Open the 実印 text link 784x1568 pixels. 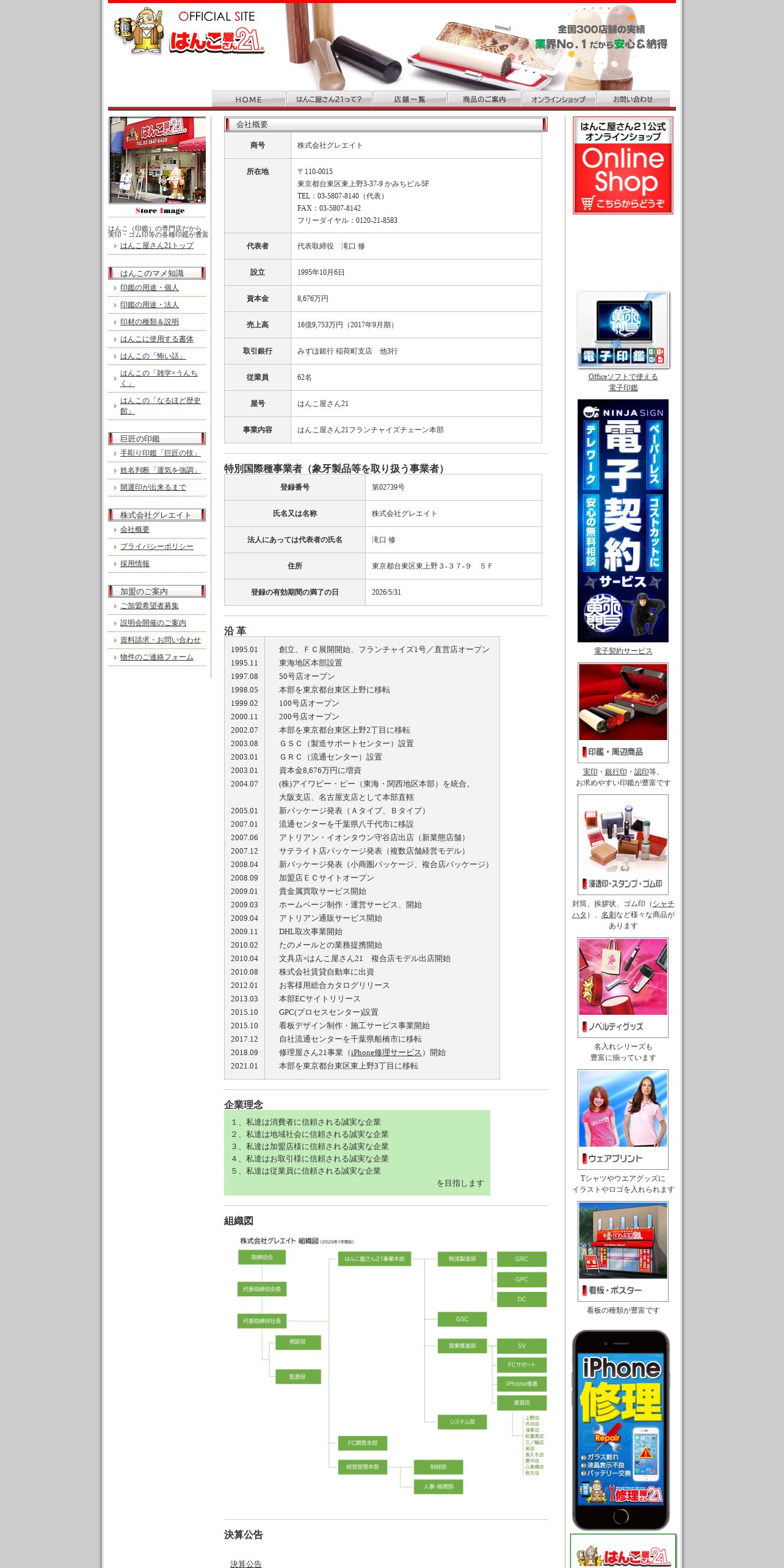point(590,772)
